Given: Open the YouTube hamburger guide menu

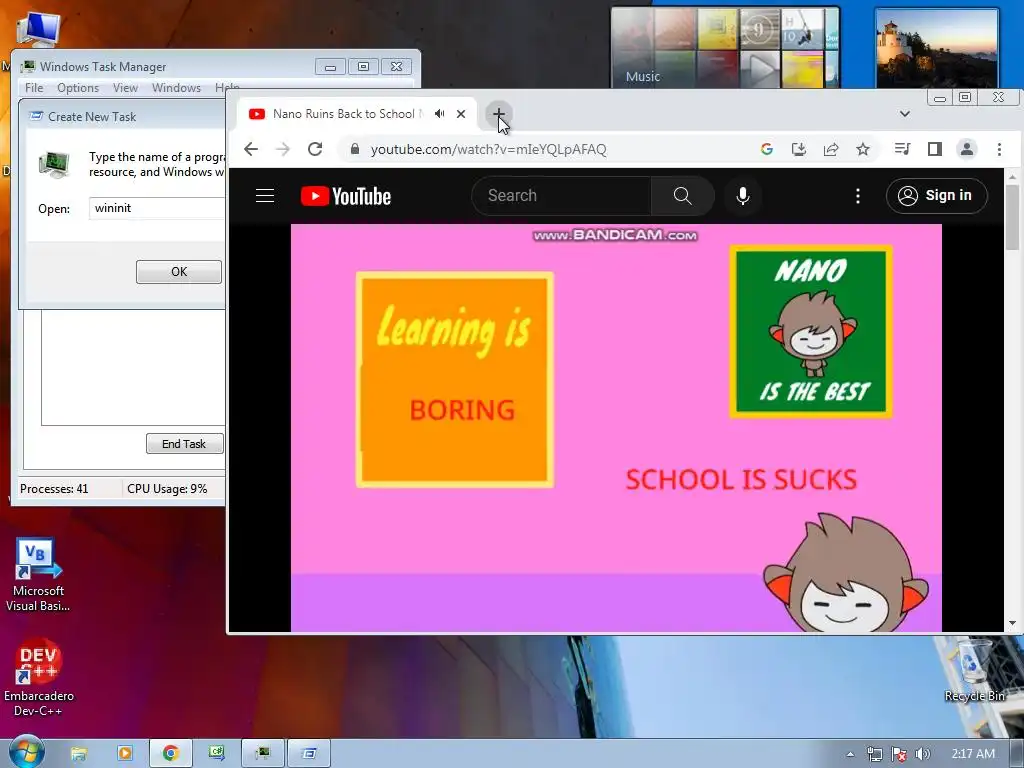Looking at the screenshot, I should [264, 195].
